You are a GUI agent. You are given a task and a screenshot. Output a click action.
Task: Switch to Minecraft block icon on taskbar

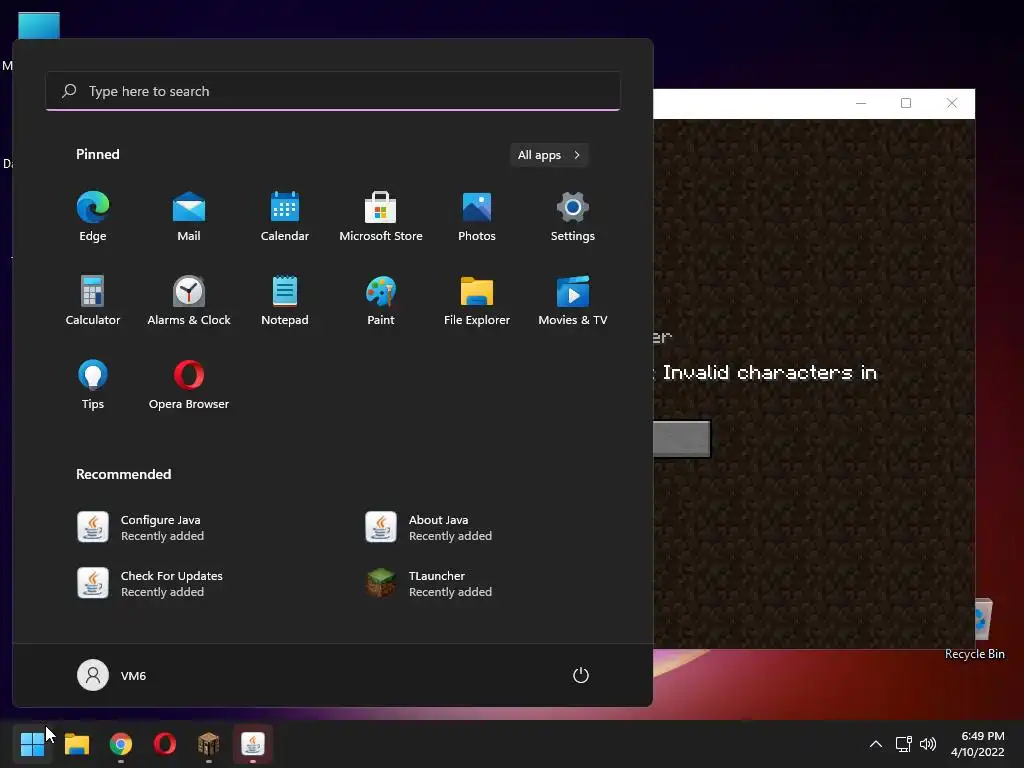tap(208, 743)
